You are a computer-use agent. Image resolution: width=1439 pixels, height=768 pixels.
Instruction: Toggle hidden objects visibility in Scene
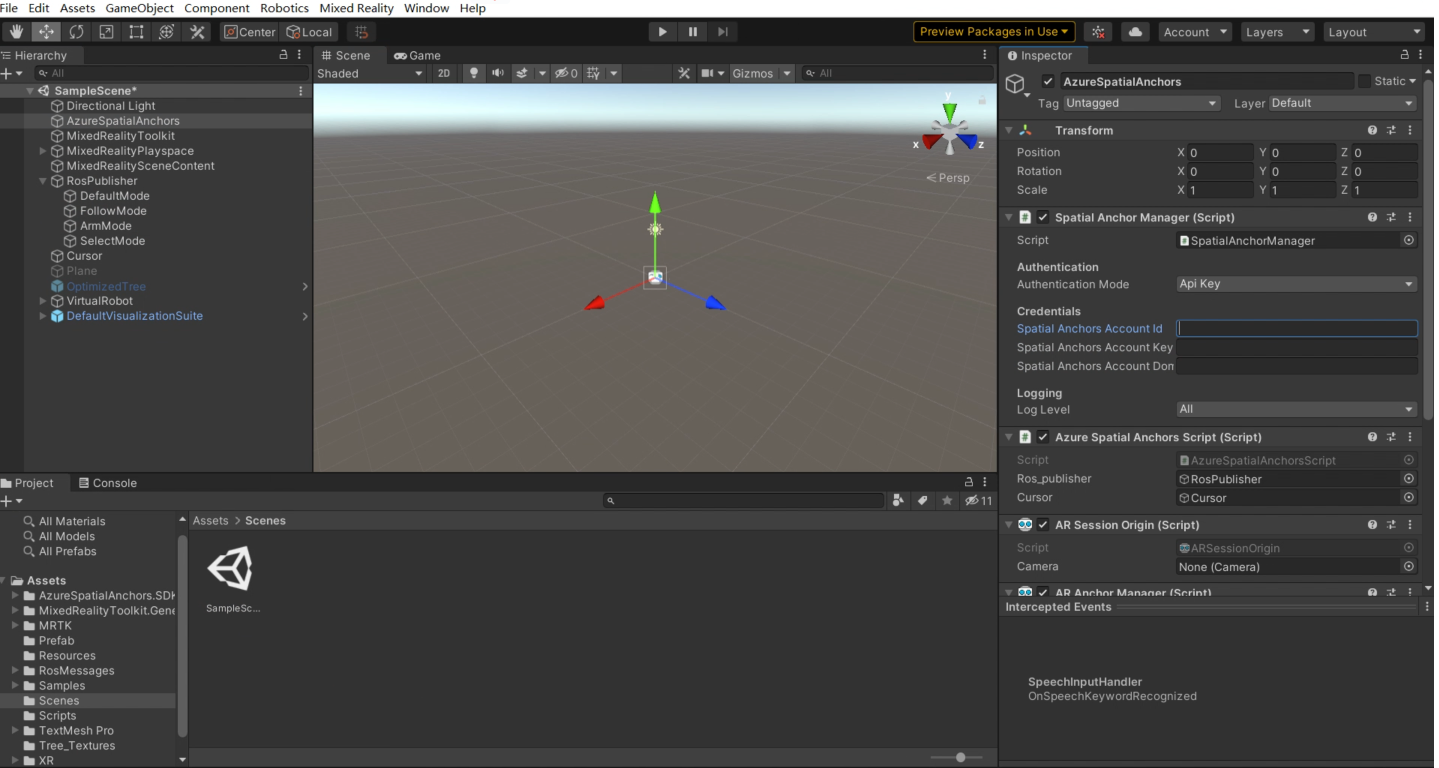567,73
